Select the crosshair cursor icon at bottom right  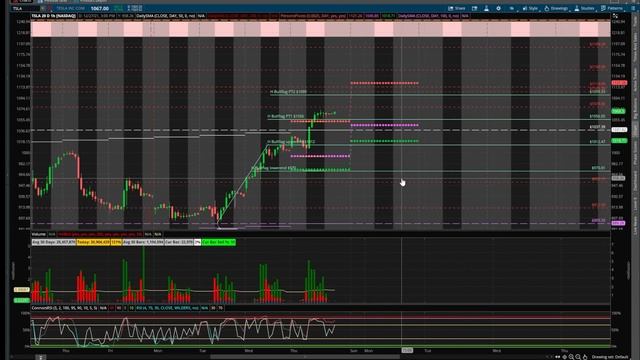[x=564, y=357]
